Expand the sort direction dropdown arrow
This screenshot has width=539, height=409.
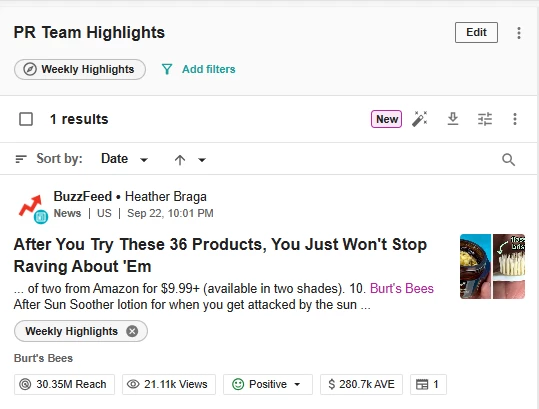click(x=202, y=160)
